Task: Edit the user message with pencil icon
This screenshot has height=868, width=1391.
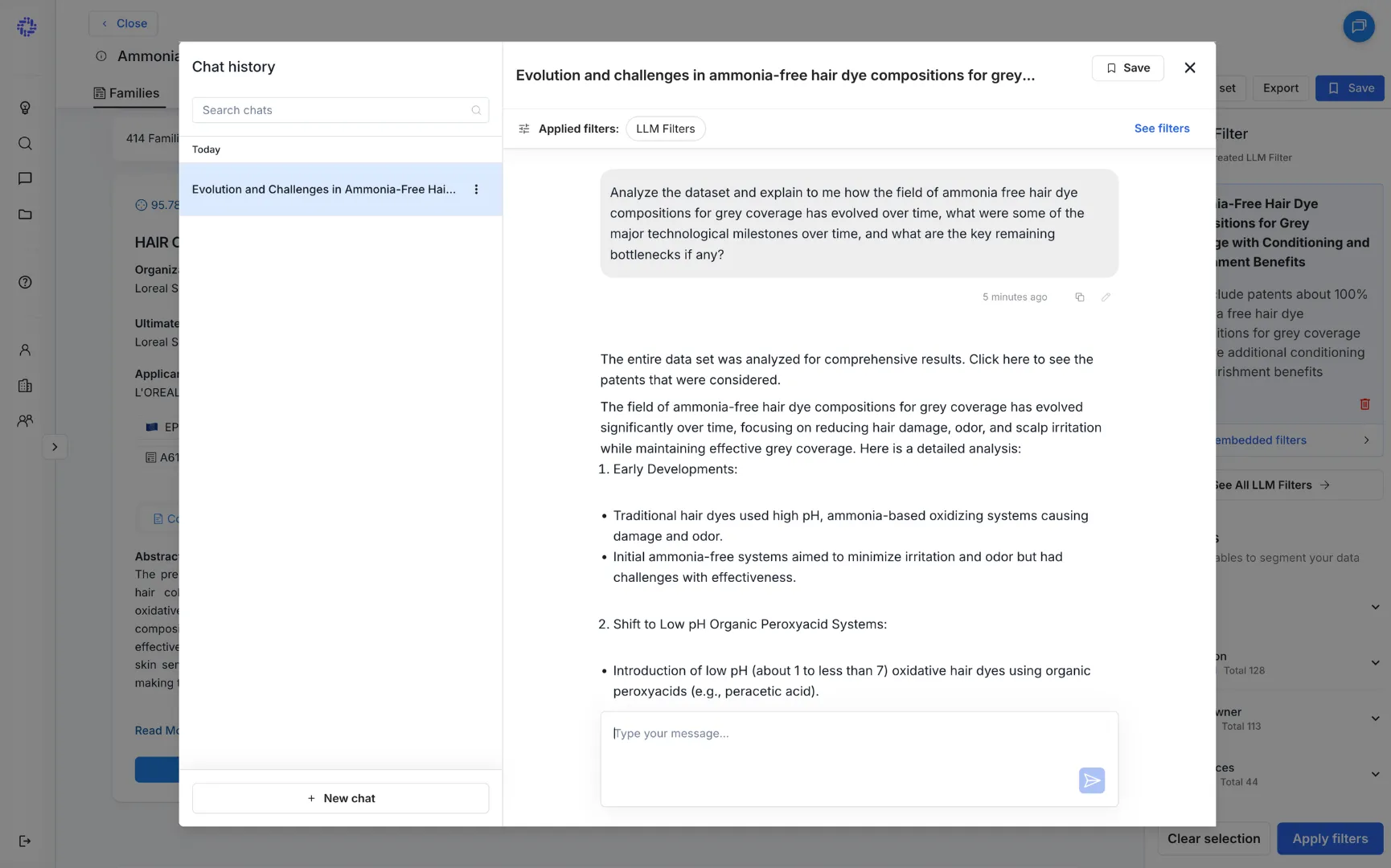Action: (x=1106, y=297)
